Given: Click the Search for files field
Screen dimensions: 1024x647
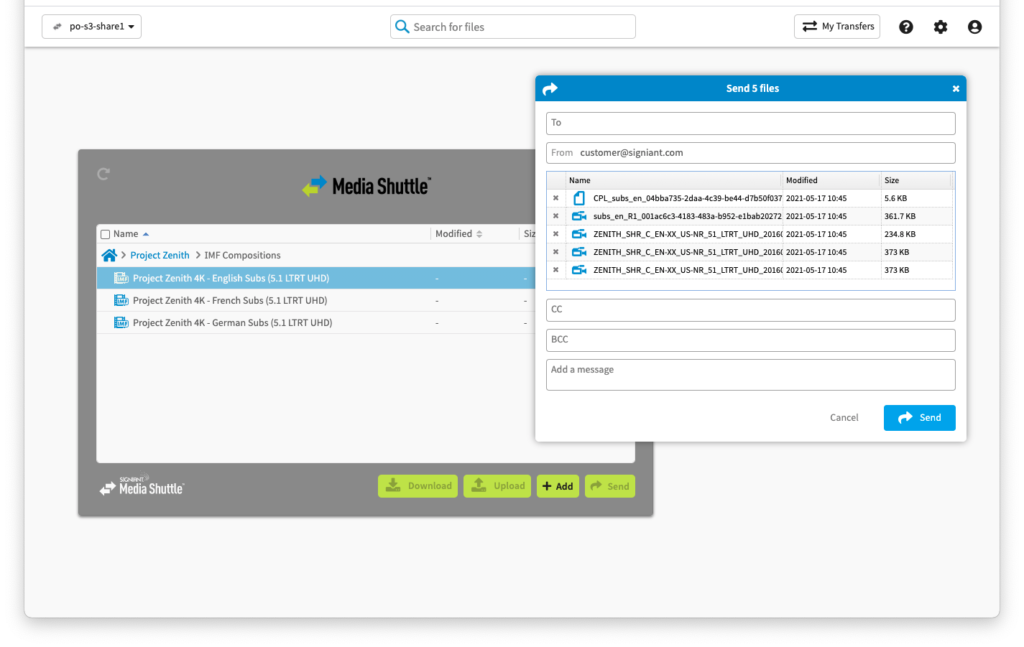Looking at the screenshot, I should click(513, 27).
